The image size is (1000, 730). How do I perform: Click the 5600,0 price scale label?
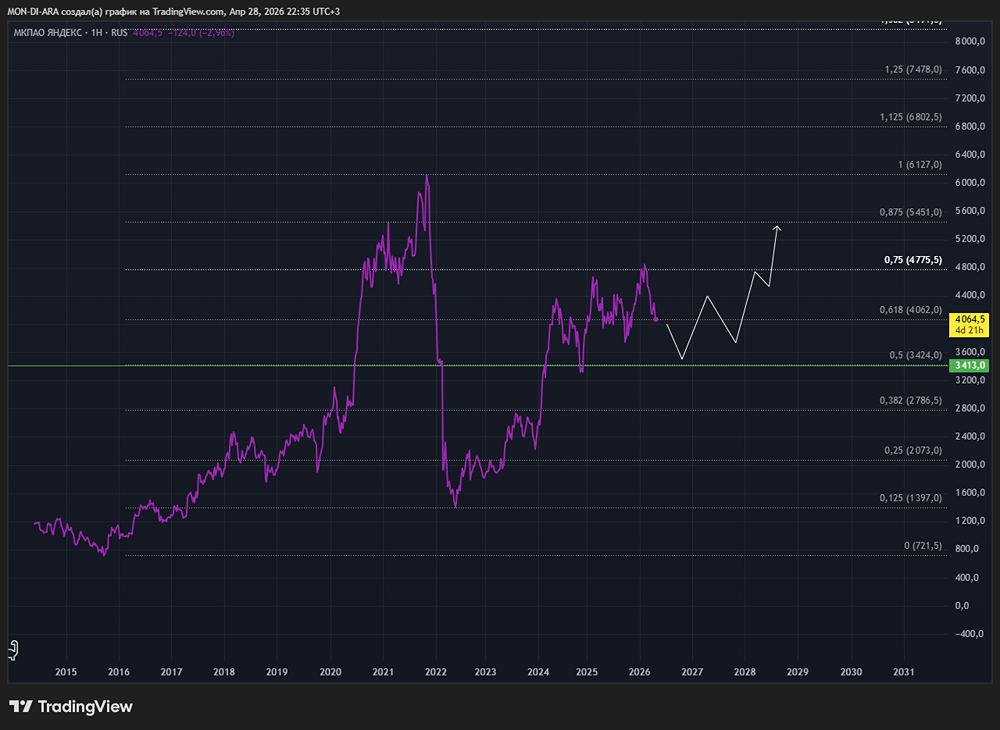(x=970, y=211)
